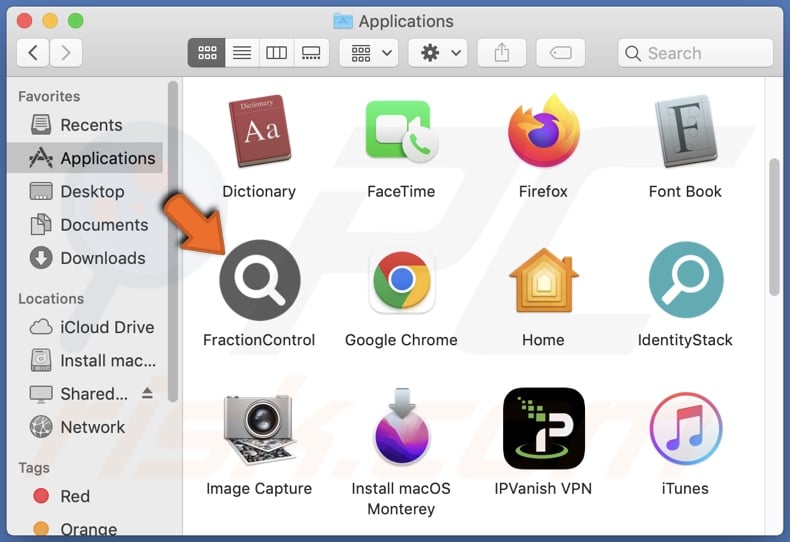790x542 pixels.
Task: Select the Image Capture app icon
Action: tap(259, 429)
